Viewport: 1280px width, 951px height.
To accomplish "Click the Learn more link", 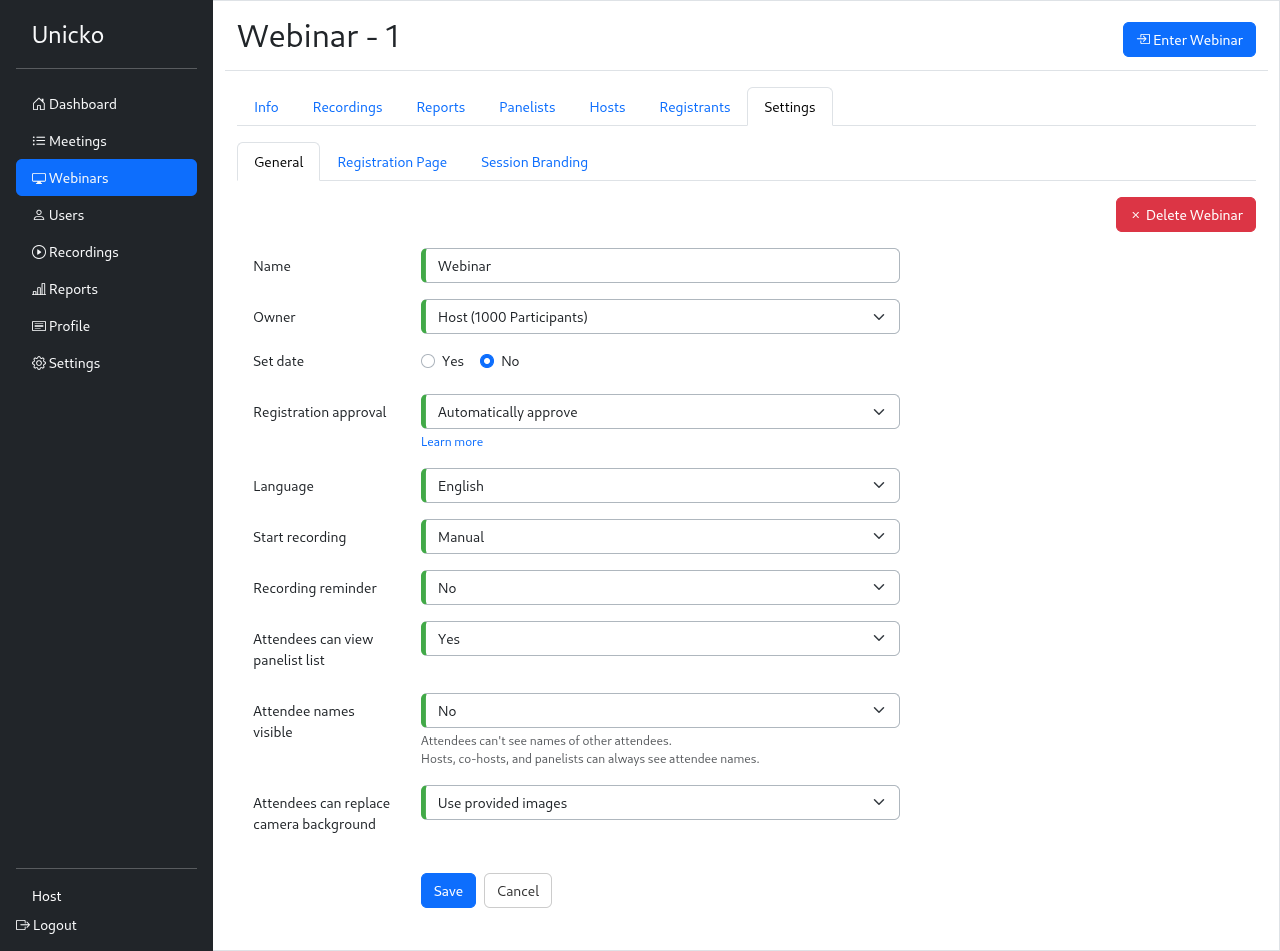I will tap(452, 442).
